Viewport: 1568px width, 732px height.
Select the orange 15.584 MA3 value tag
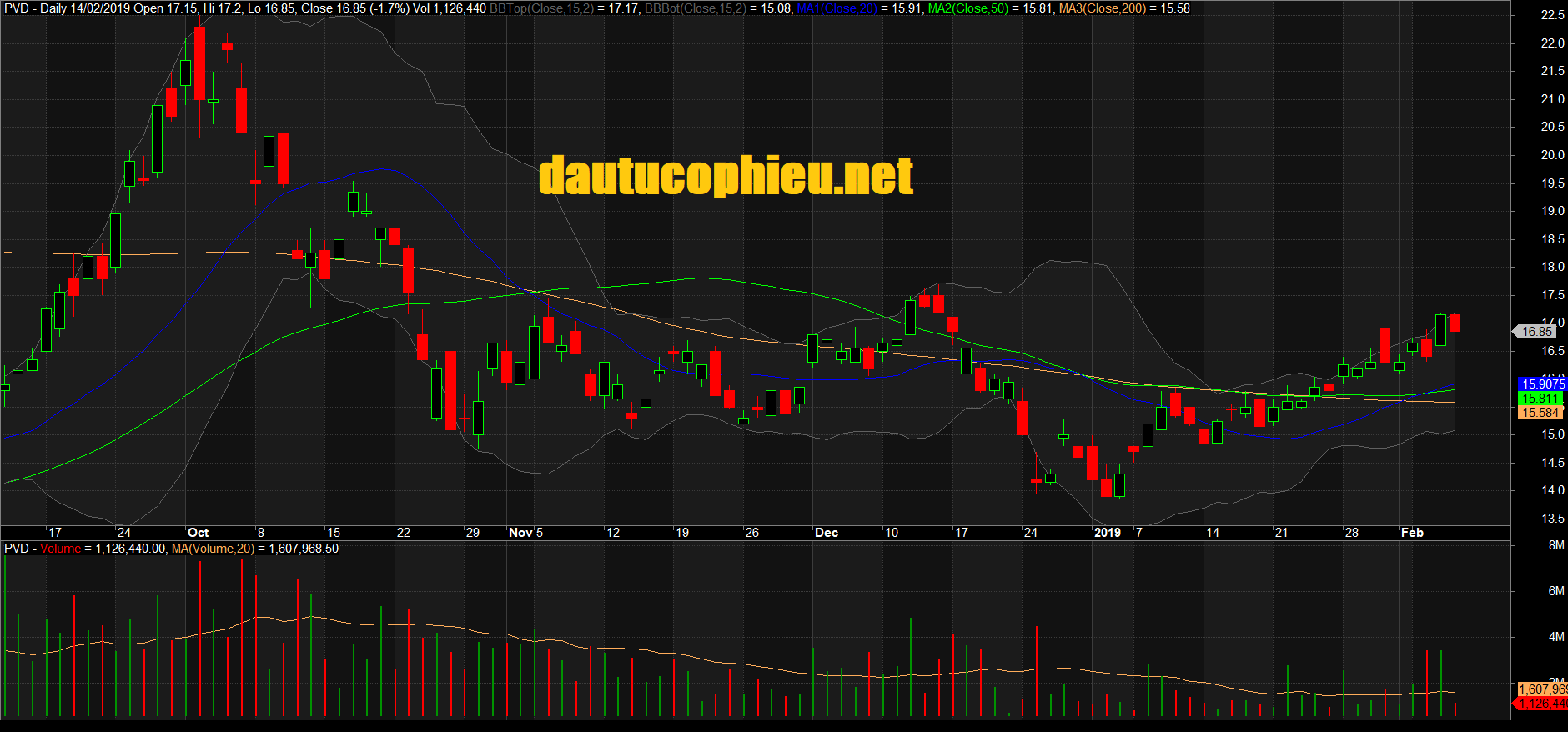click(x=1540, y=413)
